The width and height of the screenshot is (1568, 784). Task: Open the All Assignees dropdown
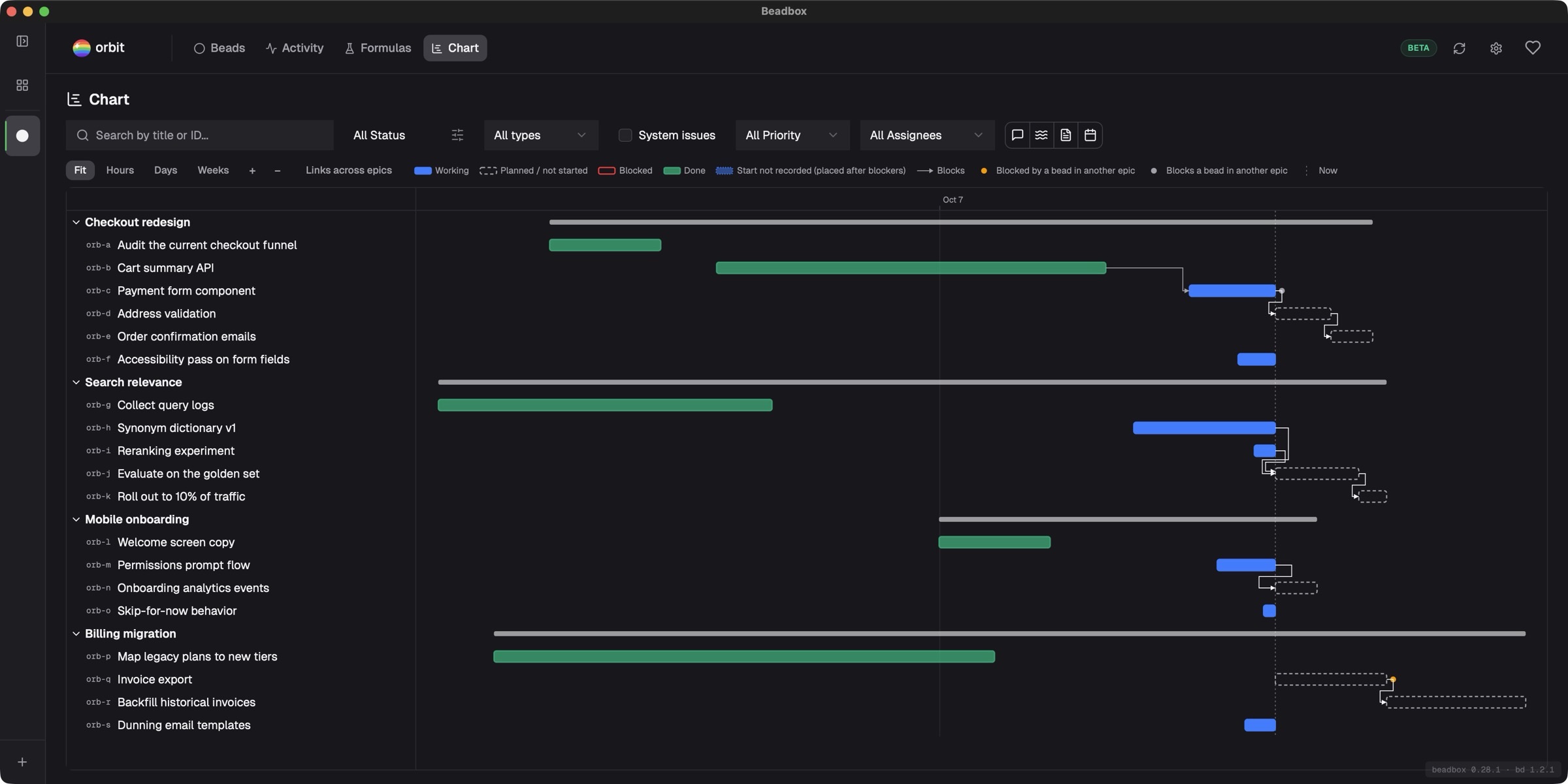[926, 135]
